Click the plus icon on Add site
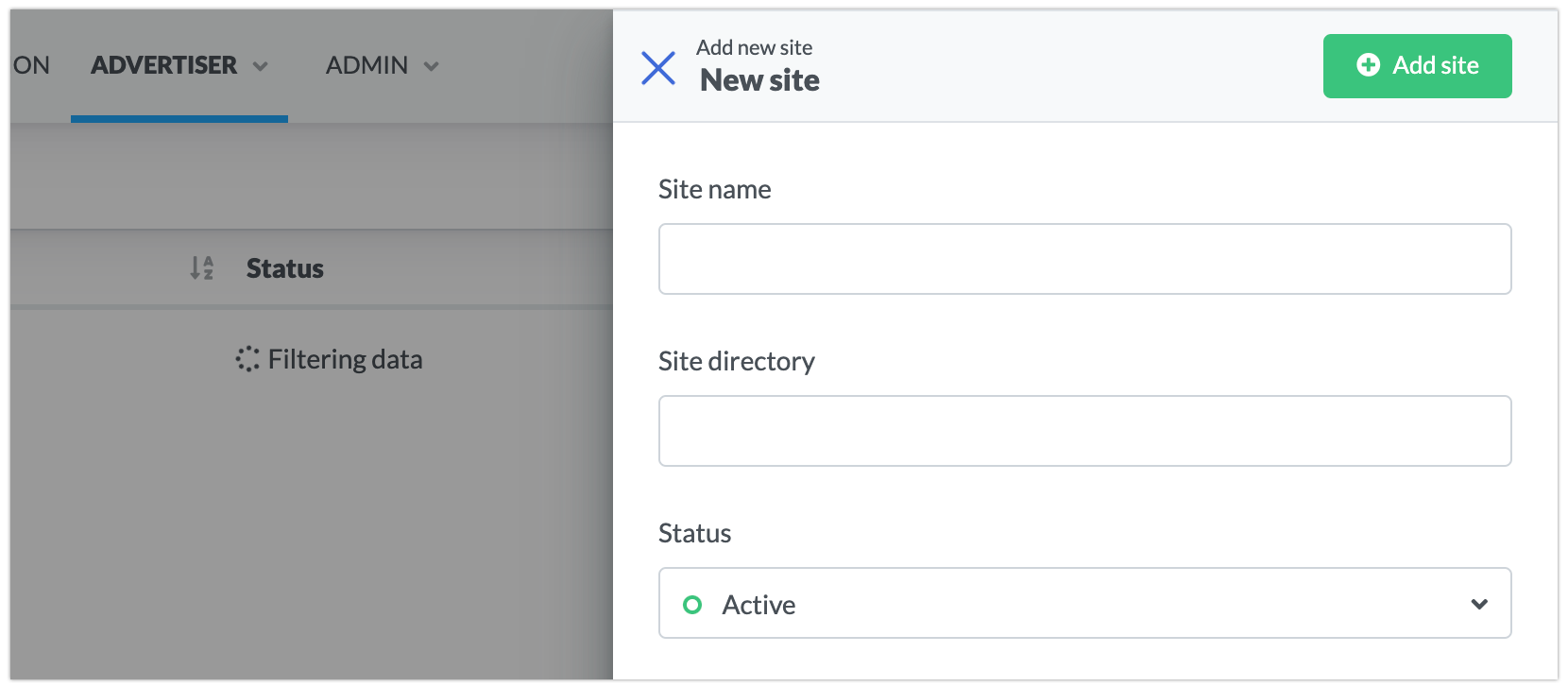 click(1368, 64)
